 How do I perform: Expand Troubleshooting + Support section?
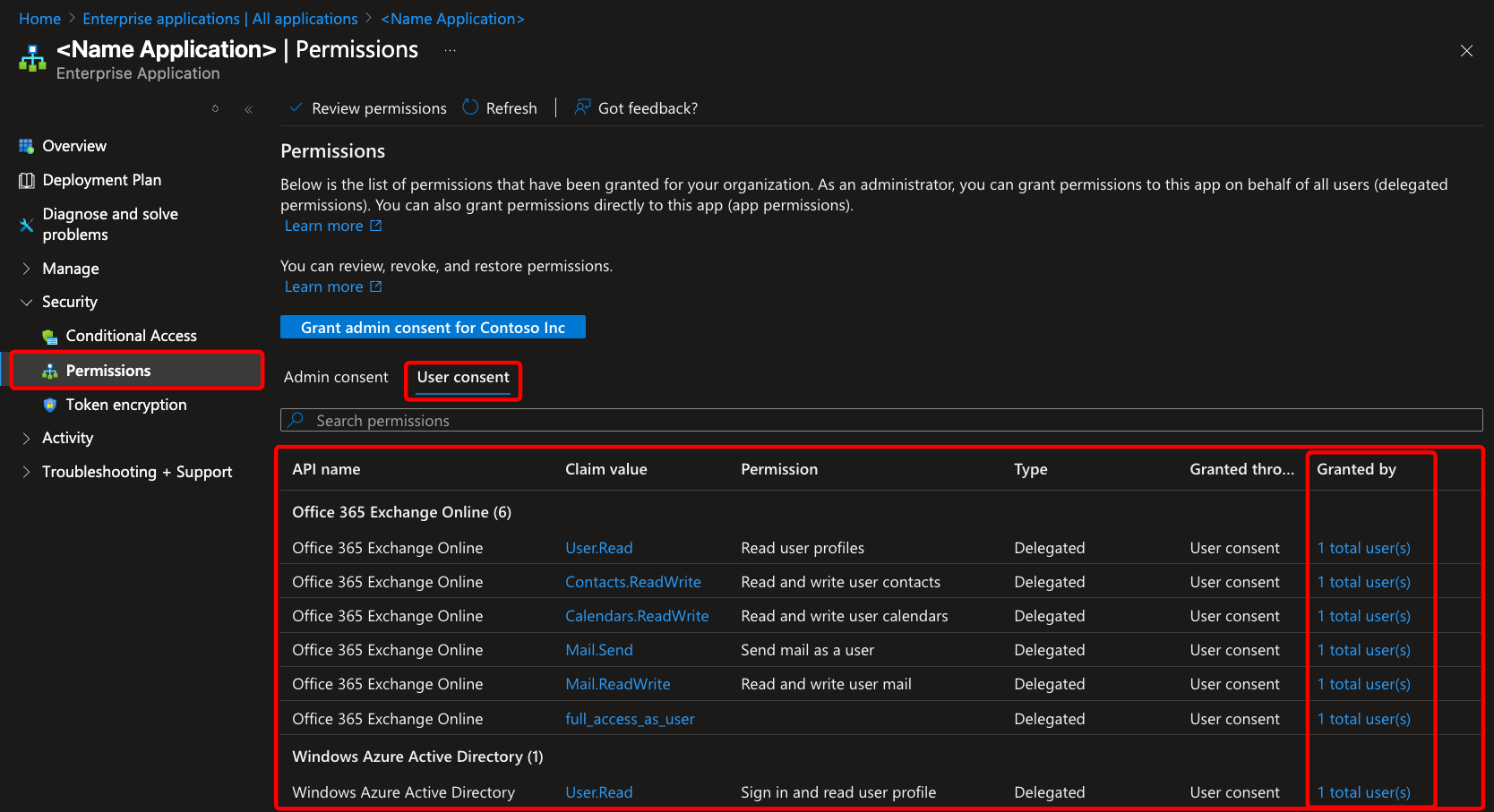[26, 472]
